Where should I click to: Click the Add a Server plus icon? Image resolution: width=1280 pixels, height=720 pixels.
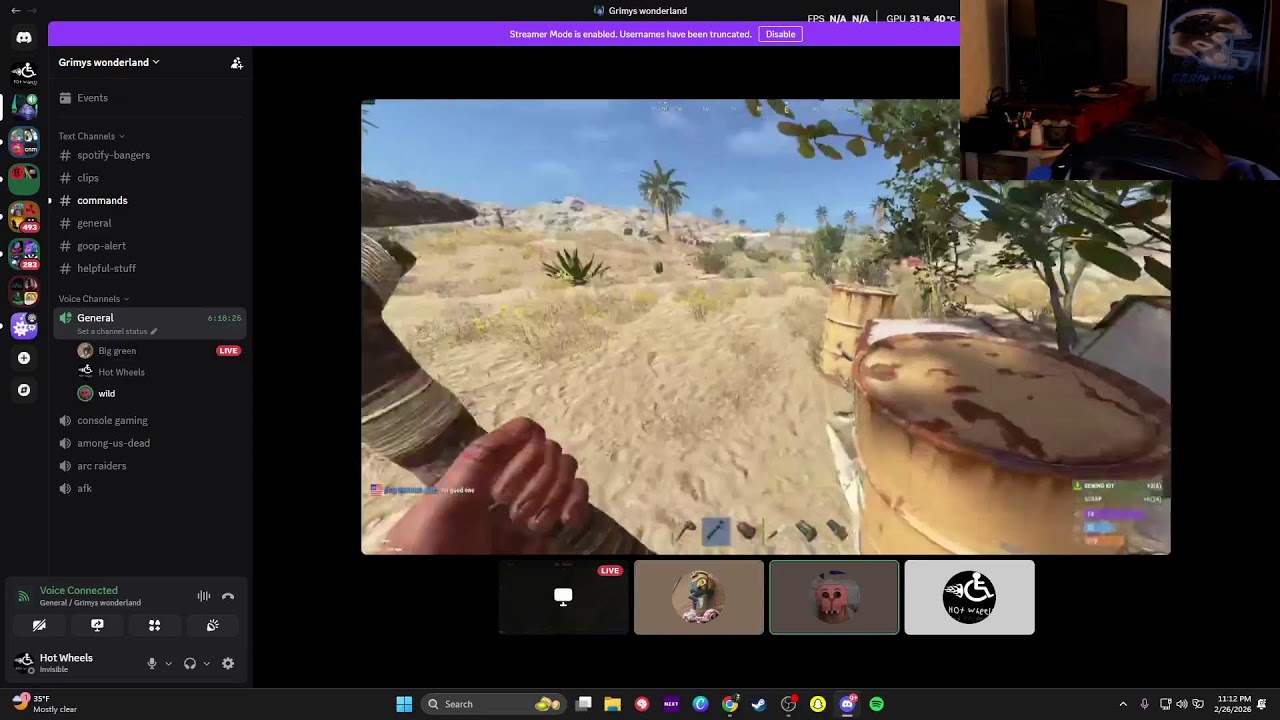click(24, 358)
